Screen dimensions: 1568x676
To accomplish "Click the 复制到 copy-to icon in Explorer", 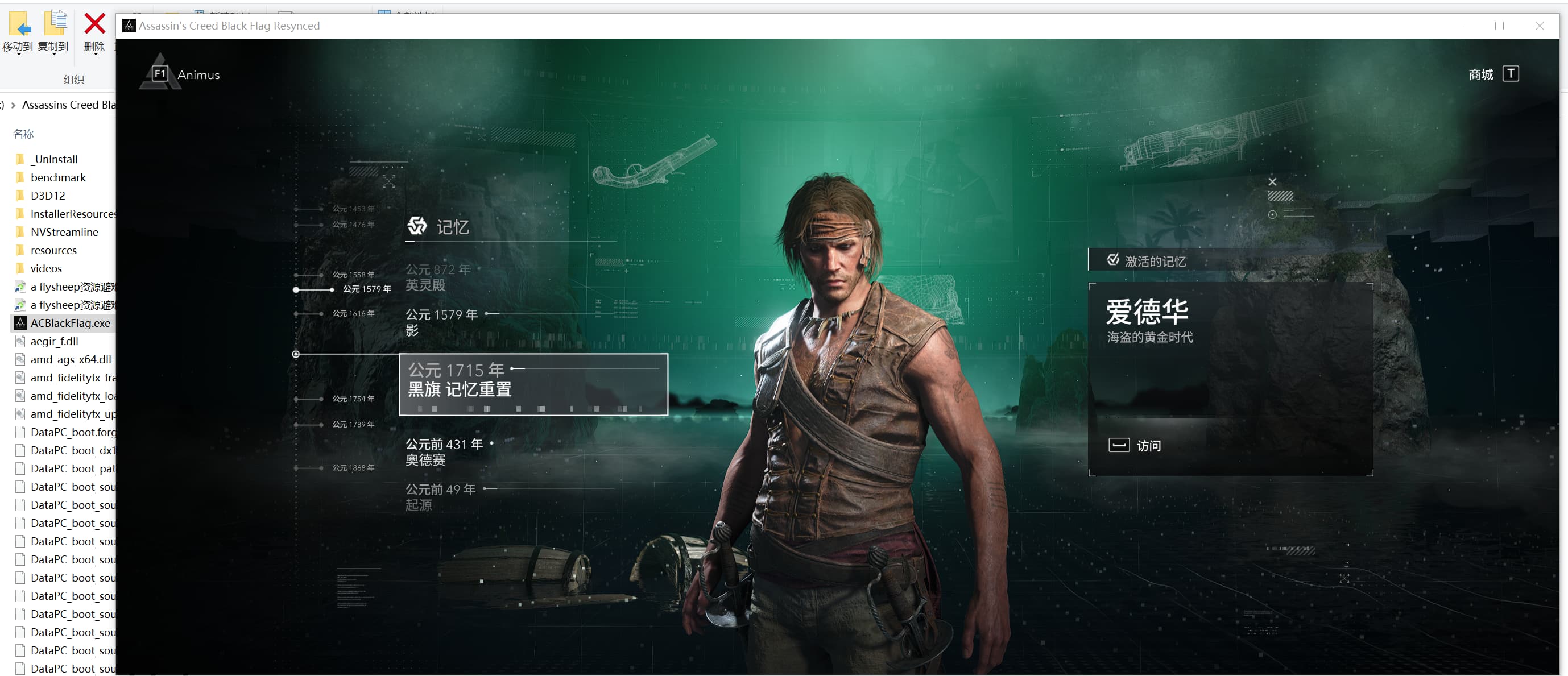I will click(55, 23).
